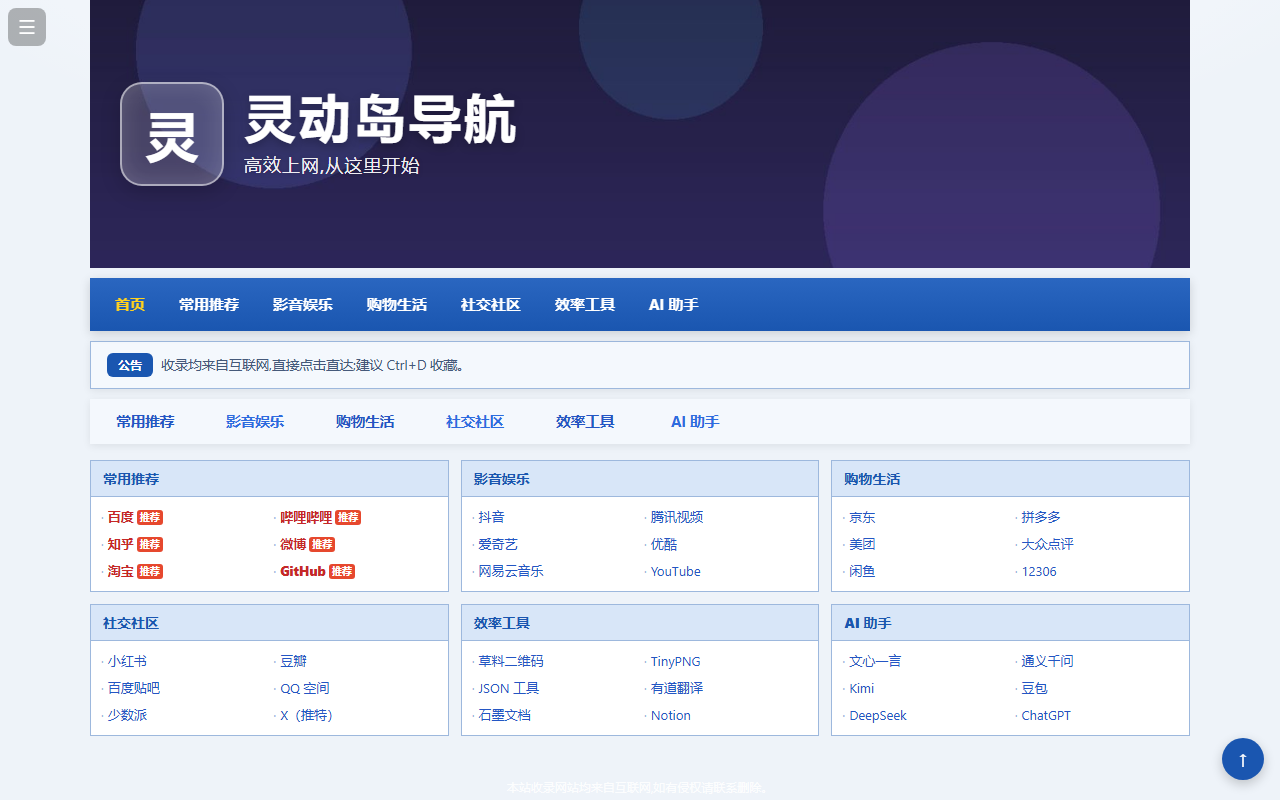Screen dimensions: 1280x800
Task: Open the 12306 link
Action: (1039, 571)
